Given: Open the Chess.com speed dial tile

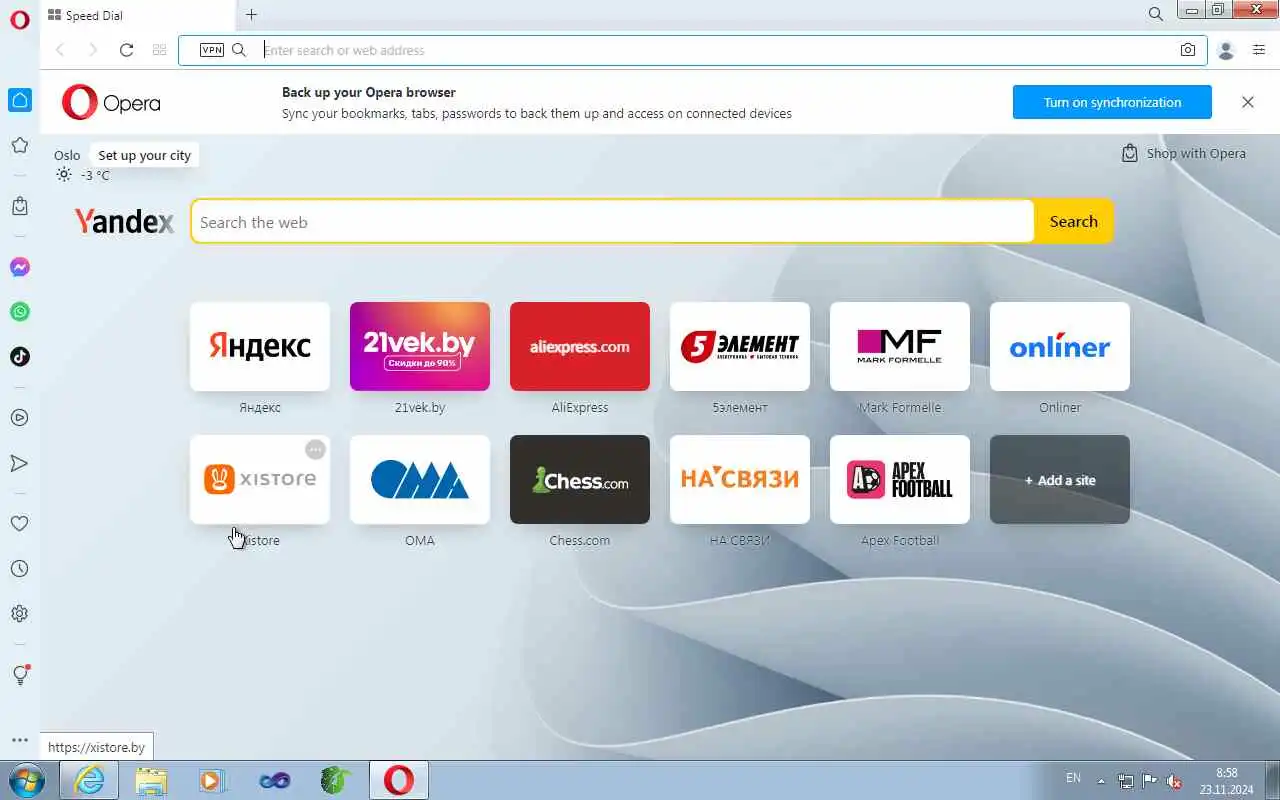Looking at the screenshot, I should pos(580,479).
